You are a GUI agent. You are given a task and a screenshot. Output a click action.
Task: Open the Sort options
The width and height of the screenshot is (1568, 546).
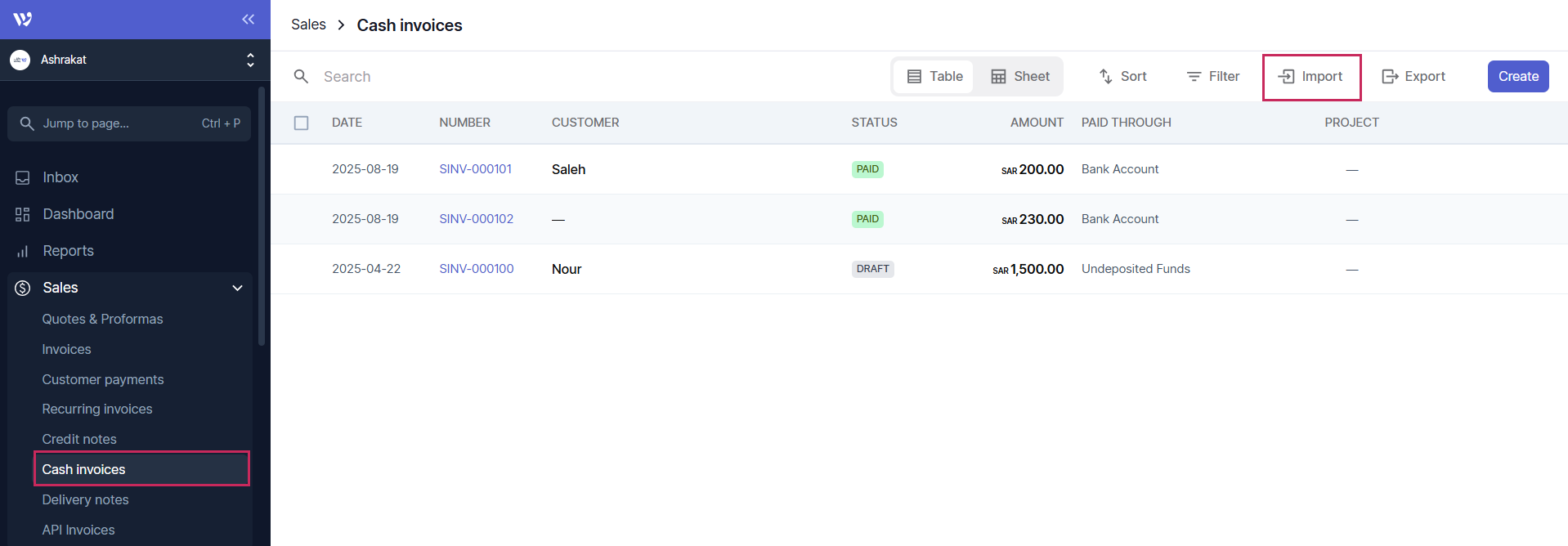click(x=1122, y=77)
